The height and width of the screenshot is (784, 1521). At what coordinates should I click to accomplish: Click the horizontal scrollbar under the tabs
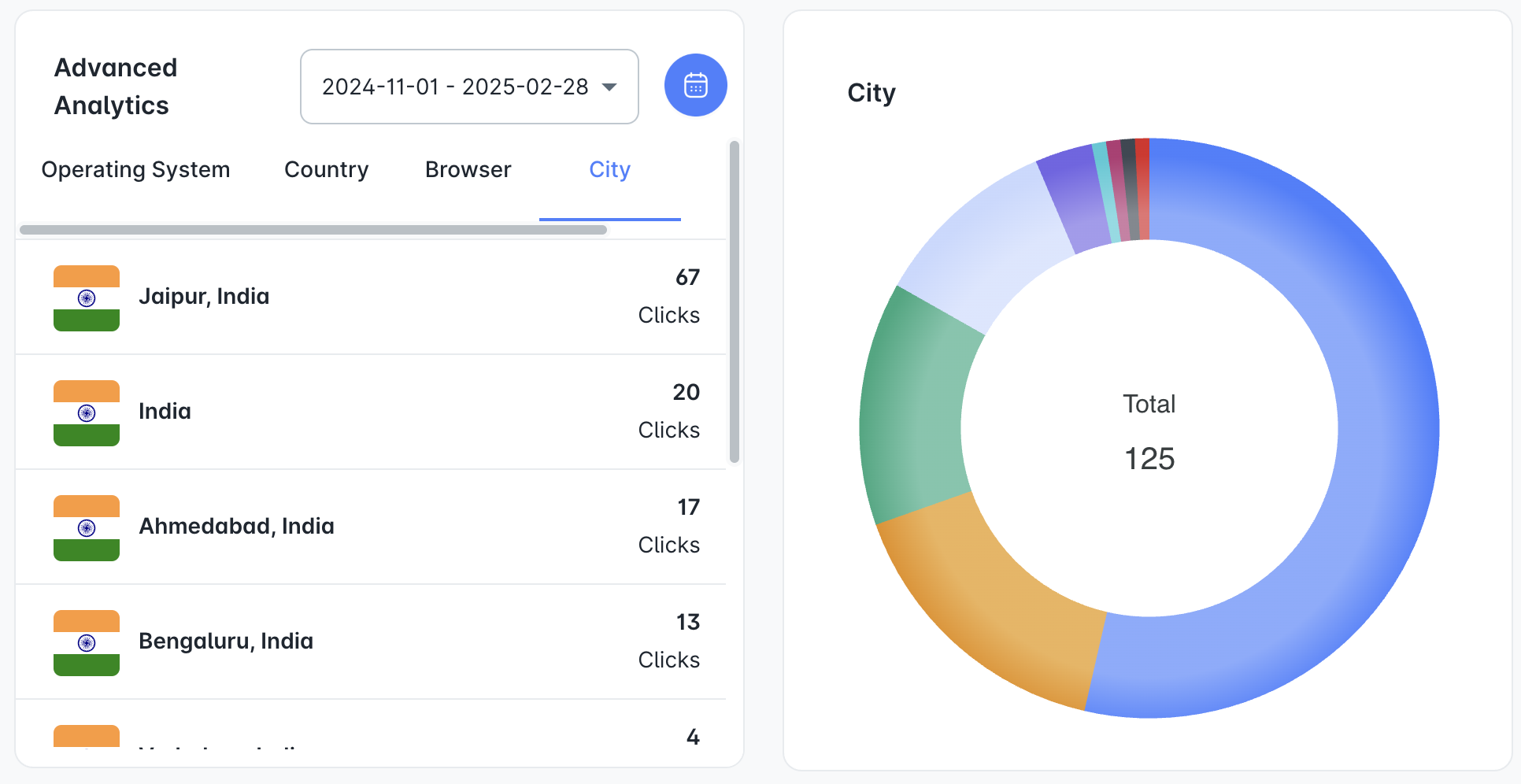tap(313, 230)
